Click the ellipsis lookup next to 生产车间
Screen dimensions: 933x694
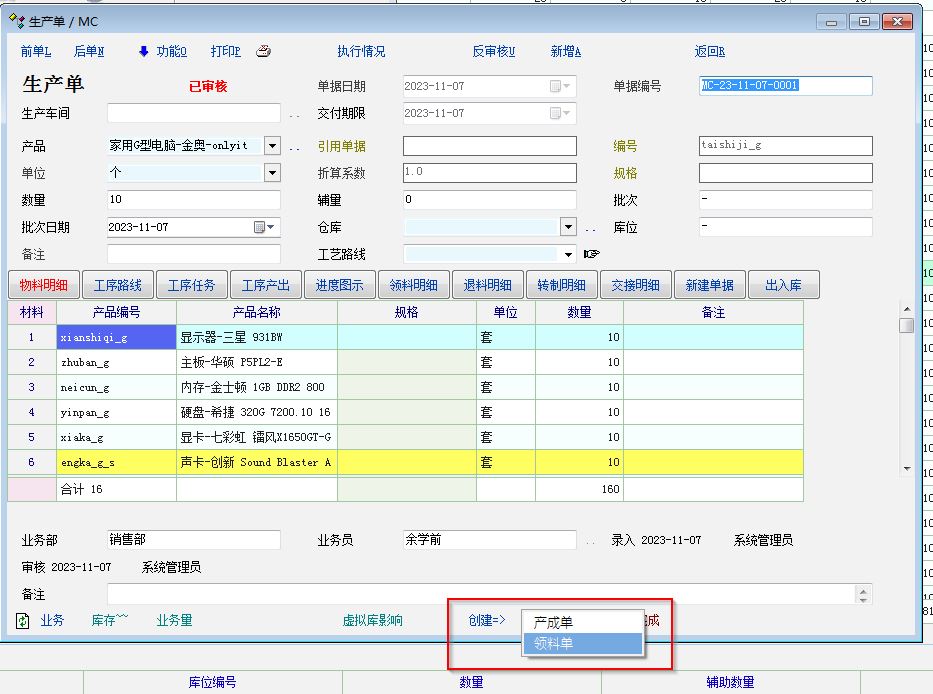(294, 114)
